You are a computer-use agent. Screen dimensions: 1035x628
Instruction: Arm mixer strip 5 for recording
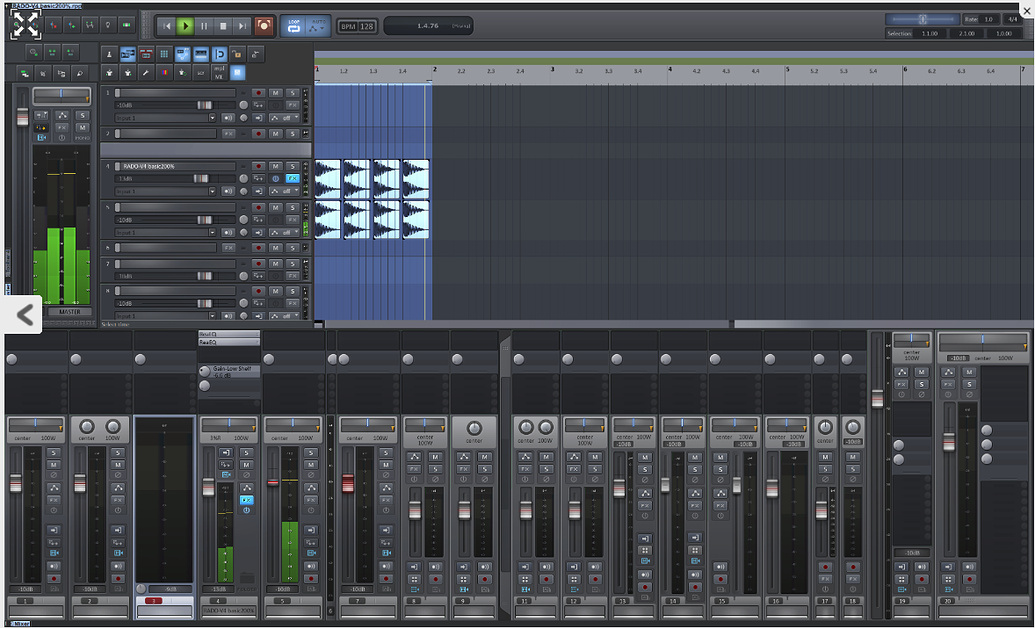coord(311,578)
